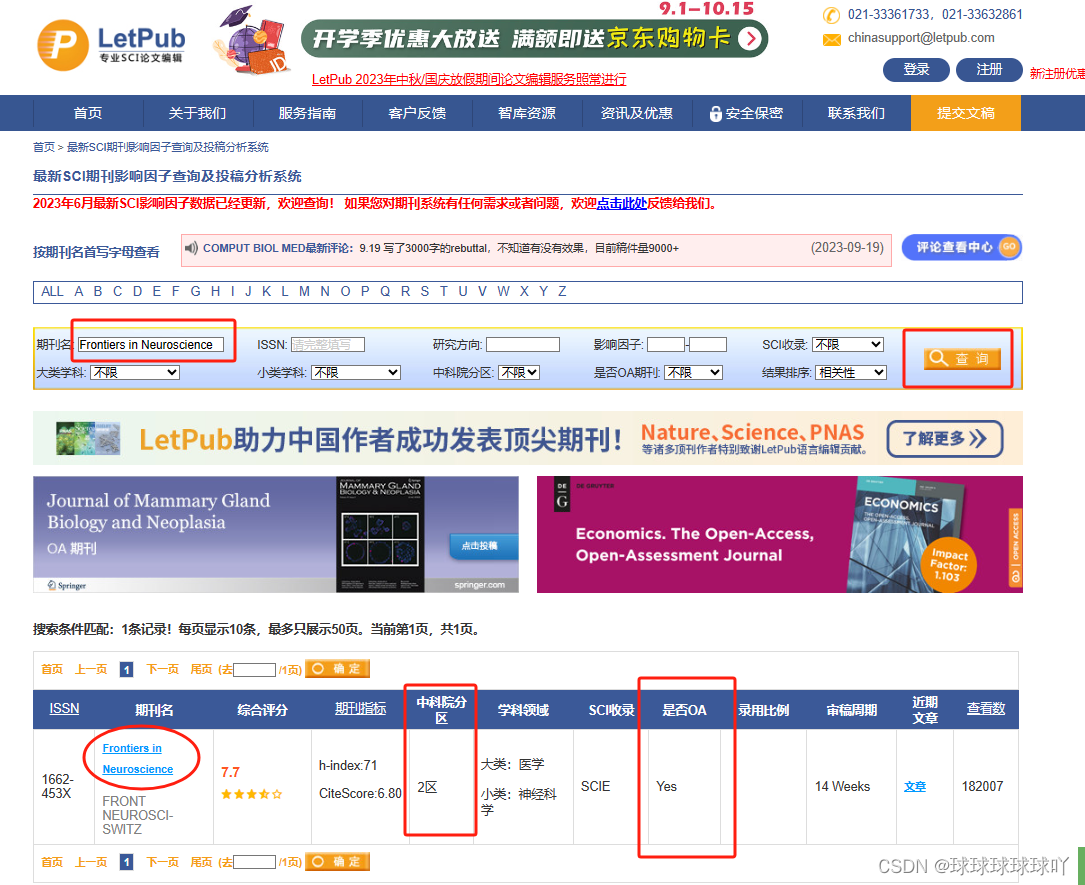The image size is (1085, 885).
Task: Click the Journal of Mammary Gland ad banner
Action: tap(275, 534)
